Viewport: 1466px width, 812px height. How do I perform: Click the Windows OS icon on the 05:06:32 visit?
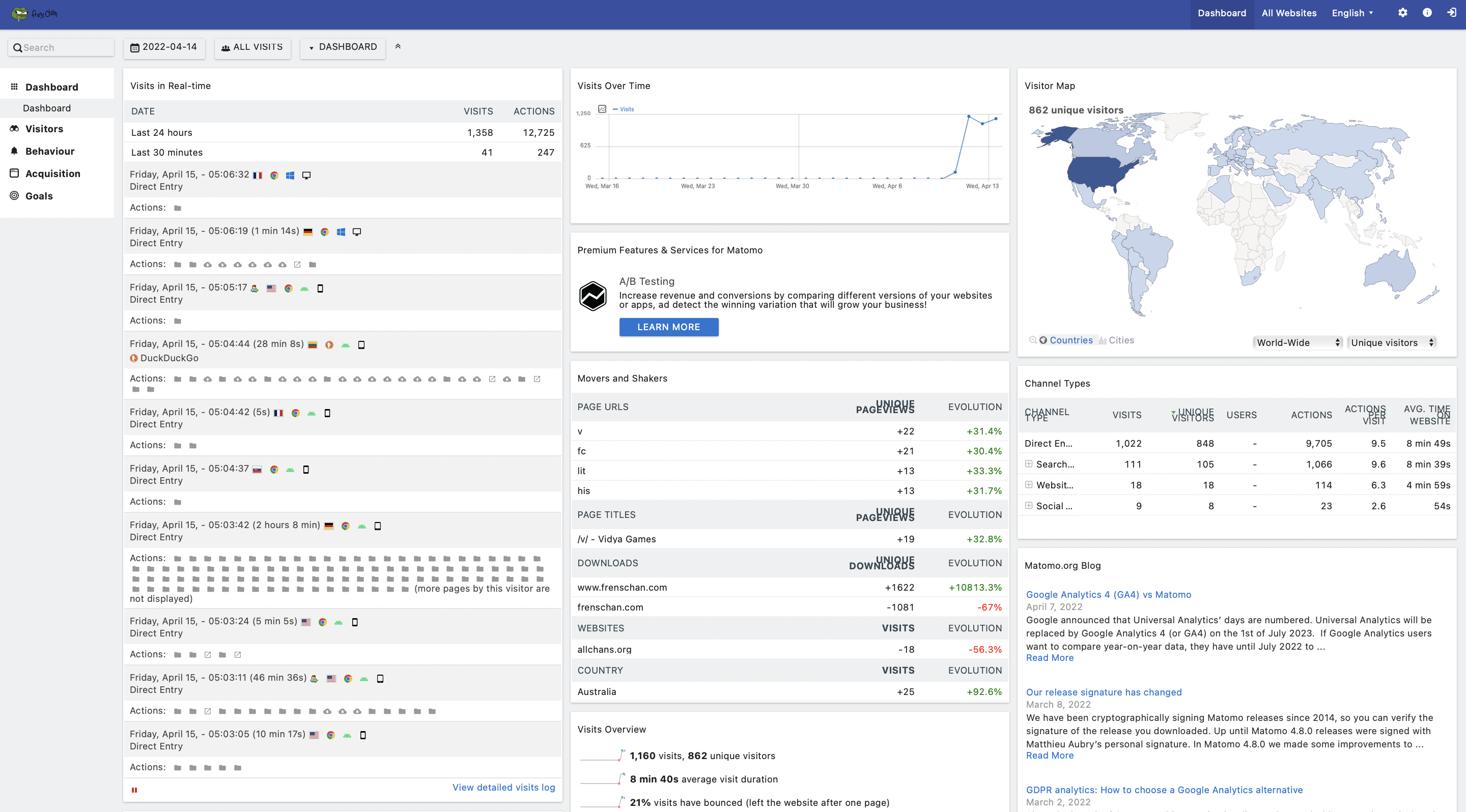tap(290, 175)
